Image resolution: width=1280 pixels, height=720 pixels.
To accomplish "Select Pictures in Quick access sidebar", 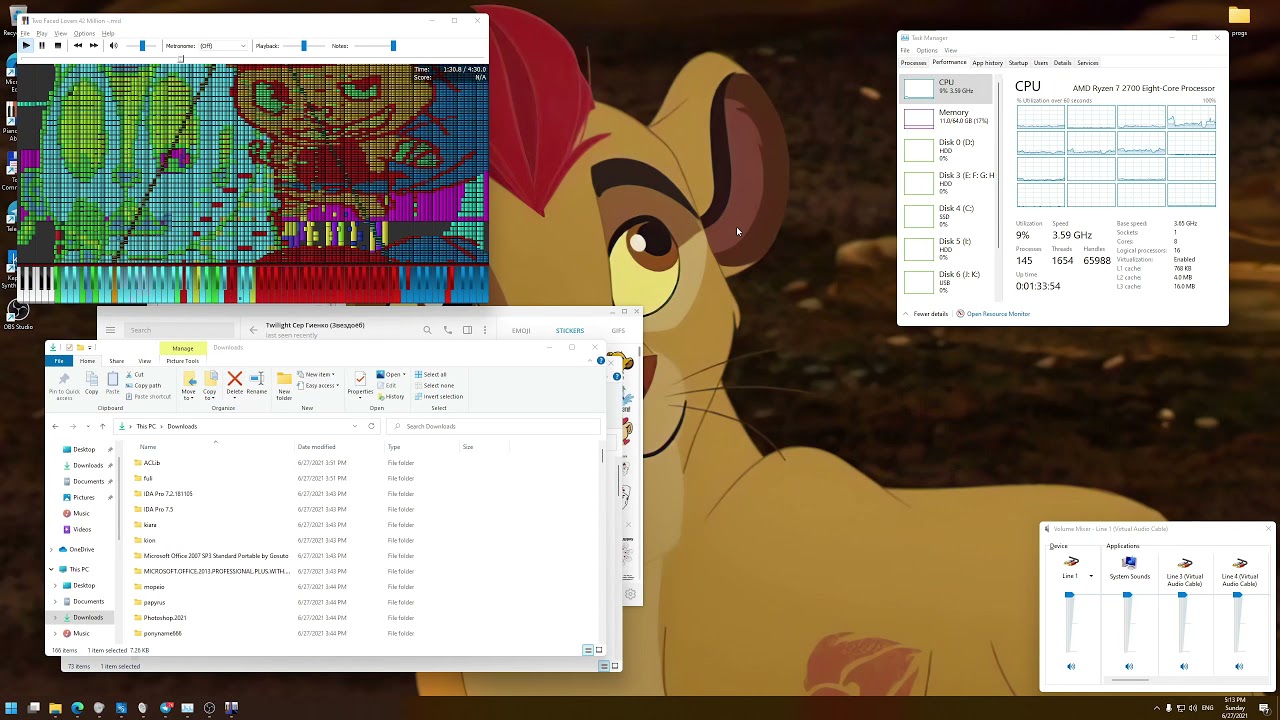I will [84, 497].
